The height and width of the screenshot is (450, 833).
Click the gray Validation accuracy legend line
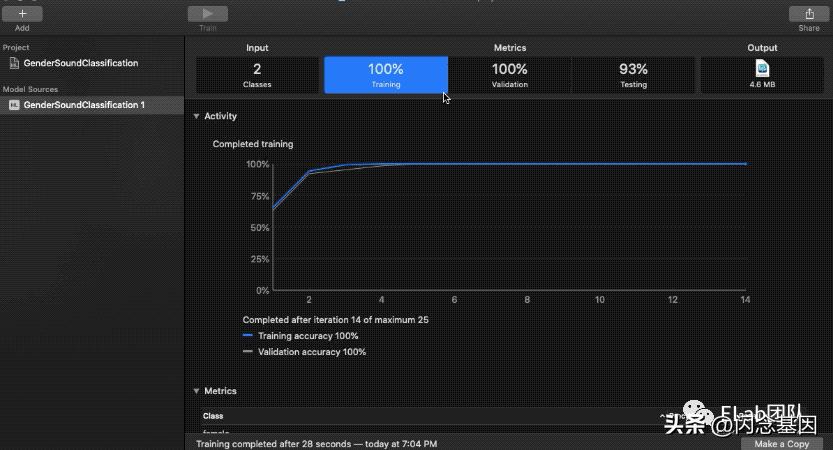248,352
